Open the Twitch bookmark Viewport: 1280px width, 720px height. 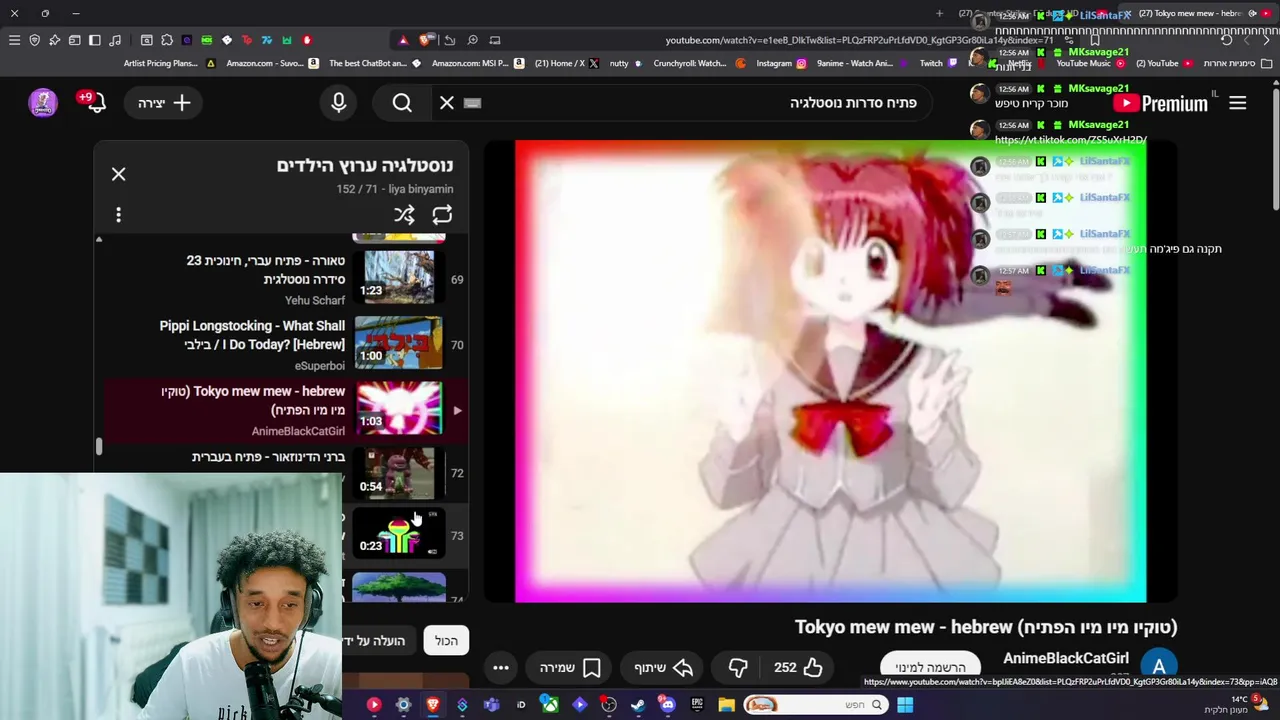pos(938,63)
